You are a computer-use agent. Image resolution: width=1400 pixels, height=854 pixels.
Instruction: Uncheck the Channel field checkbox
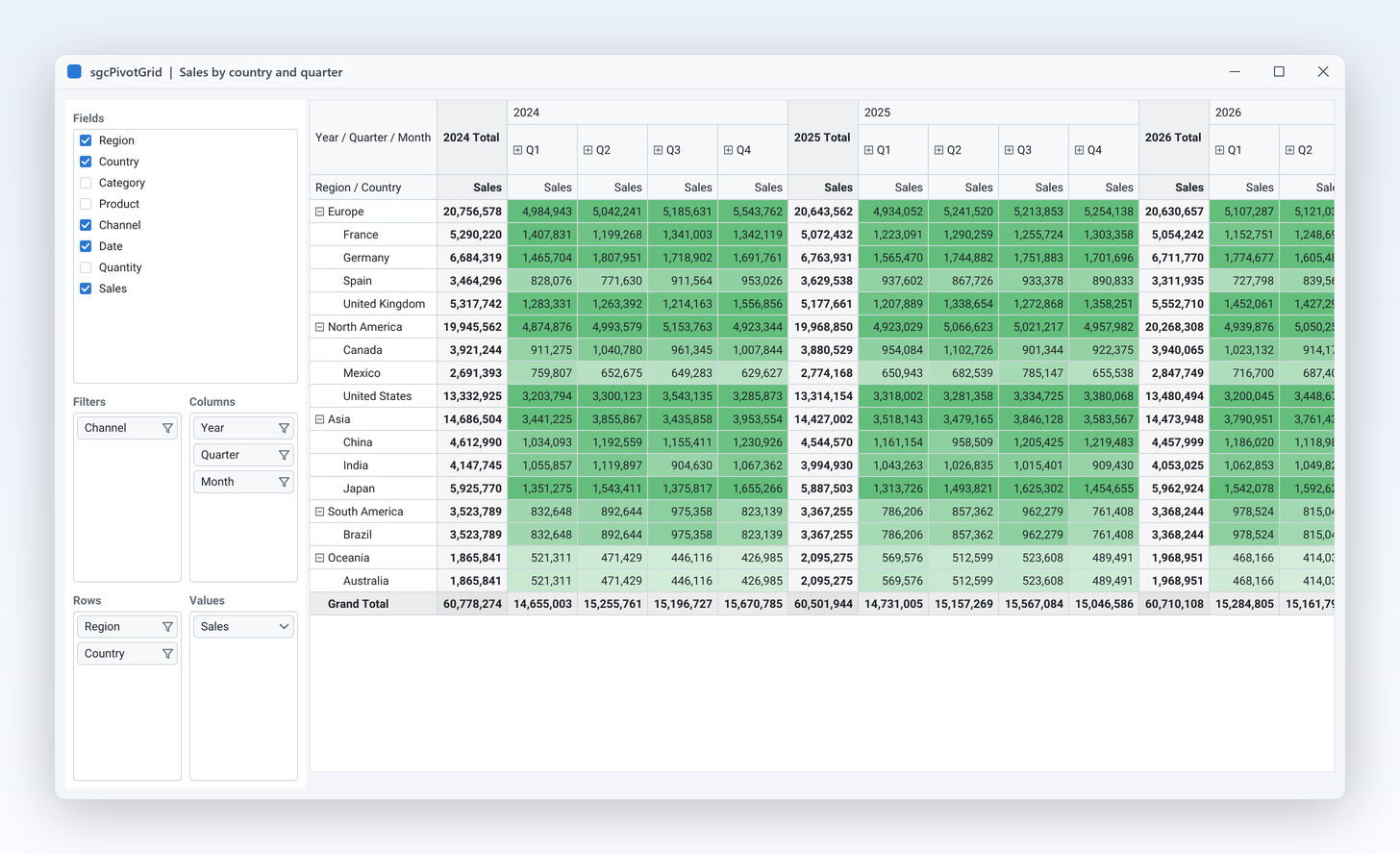pyautogui.click(x=86, y=225)
